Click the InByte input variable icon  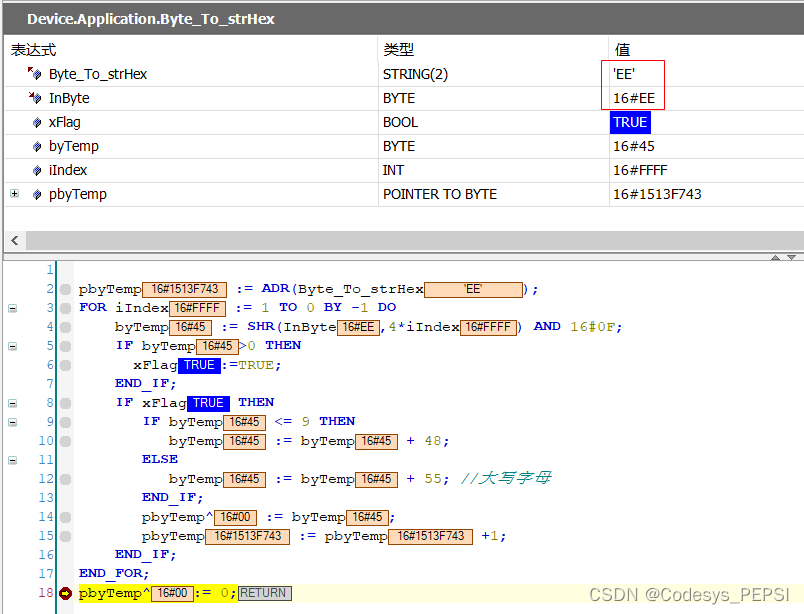[x=34, y=97]
